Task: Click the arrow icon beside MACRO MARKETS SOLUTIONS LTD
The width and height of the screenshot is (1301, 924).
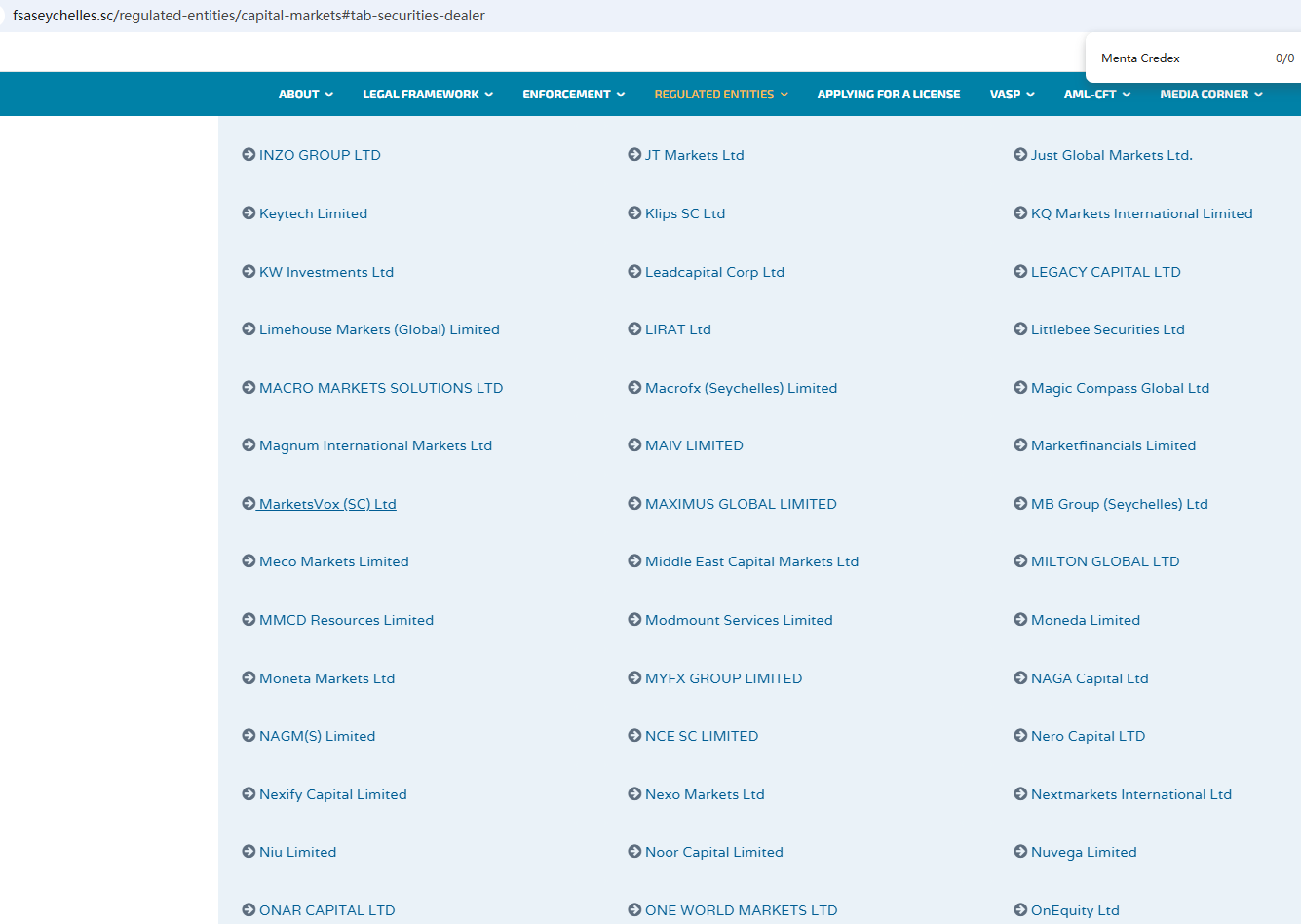Action: point(249,387)
